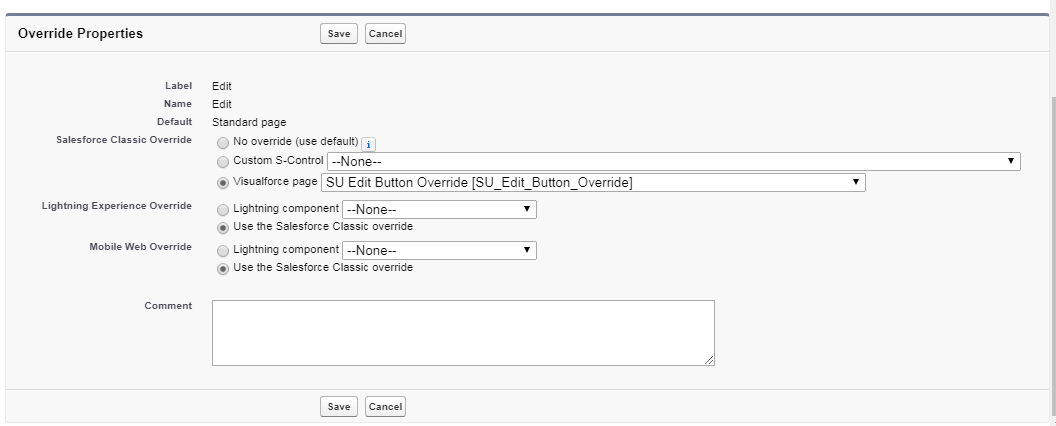Open the Custom S-Control dropdown
Screen dimensions: 1056x426
673,161
